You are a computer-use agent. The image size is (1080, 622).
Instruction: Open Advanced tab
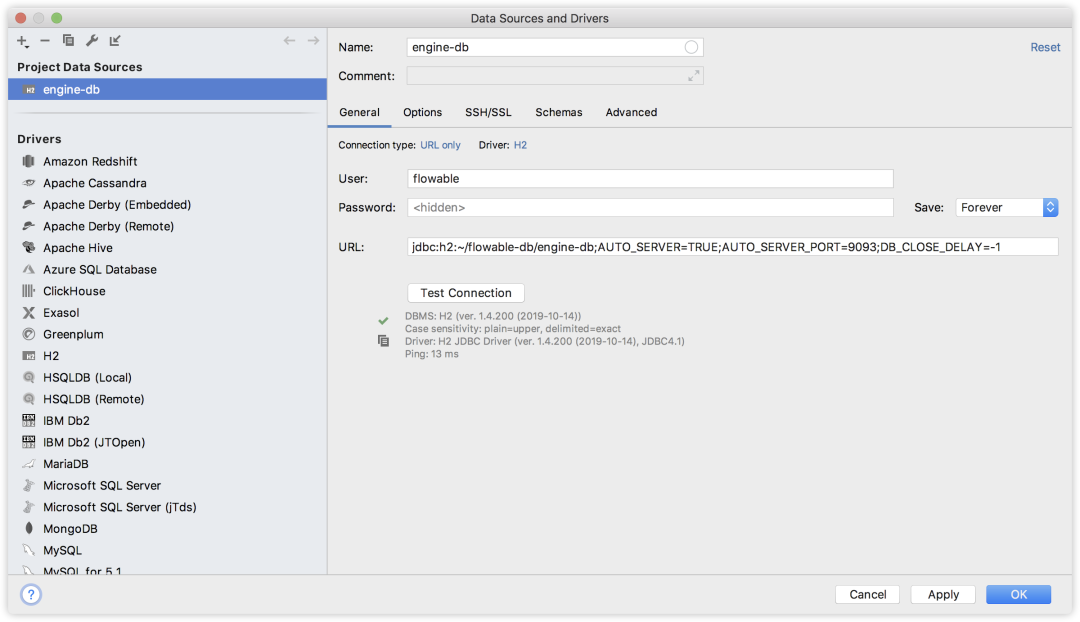[631, 112]
